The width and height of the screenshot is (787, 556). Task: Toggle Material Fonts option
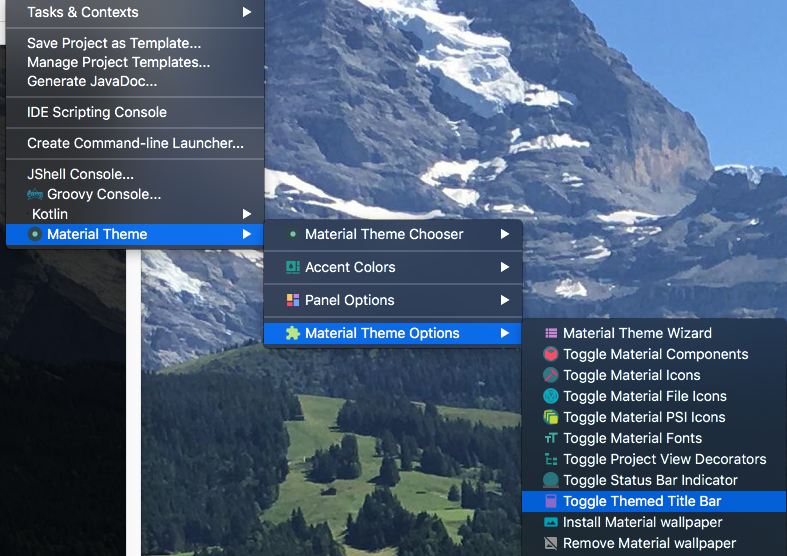654,438
